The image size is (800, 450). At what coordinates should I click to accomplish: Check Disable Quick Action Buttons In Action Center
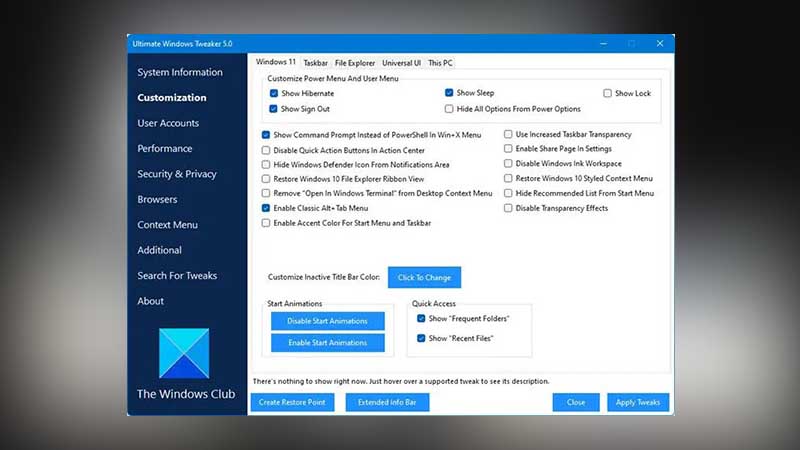click(266, 150)
